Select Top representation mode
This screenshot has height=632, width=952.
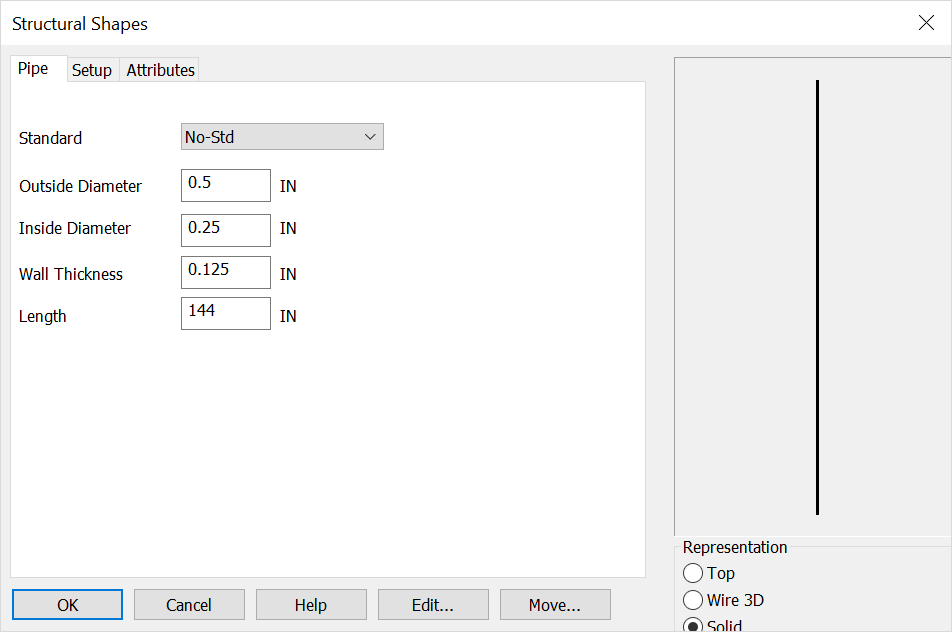point(693,573)
